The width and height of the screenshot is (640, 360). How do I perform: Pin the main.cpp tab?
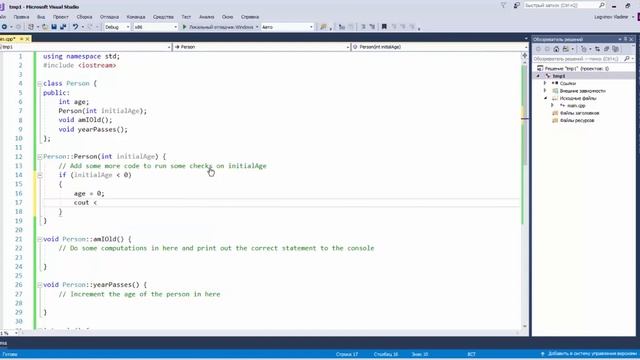[x=21, y=39]
